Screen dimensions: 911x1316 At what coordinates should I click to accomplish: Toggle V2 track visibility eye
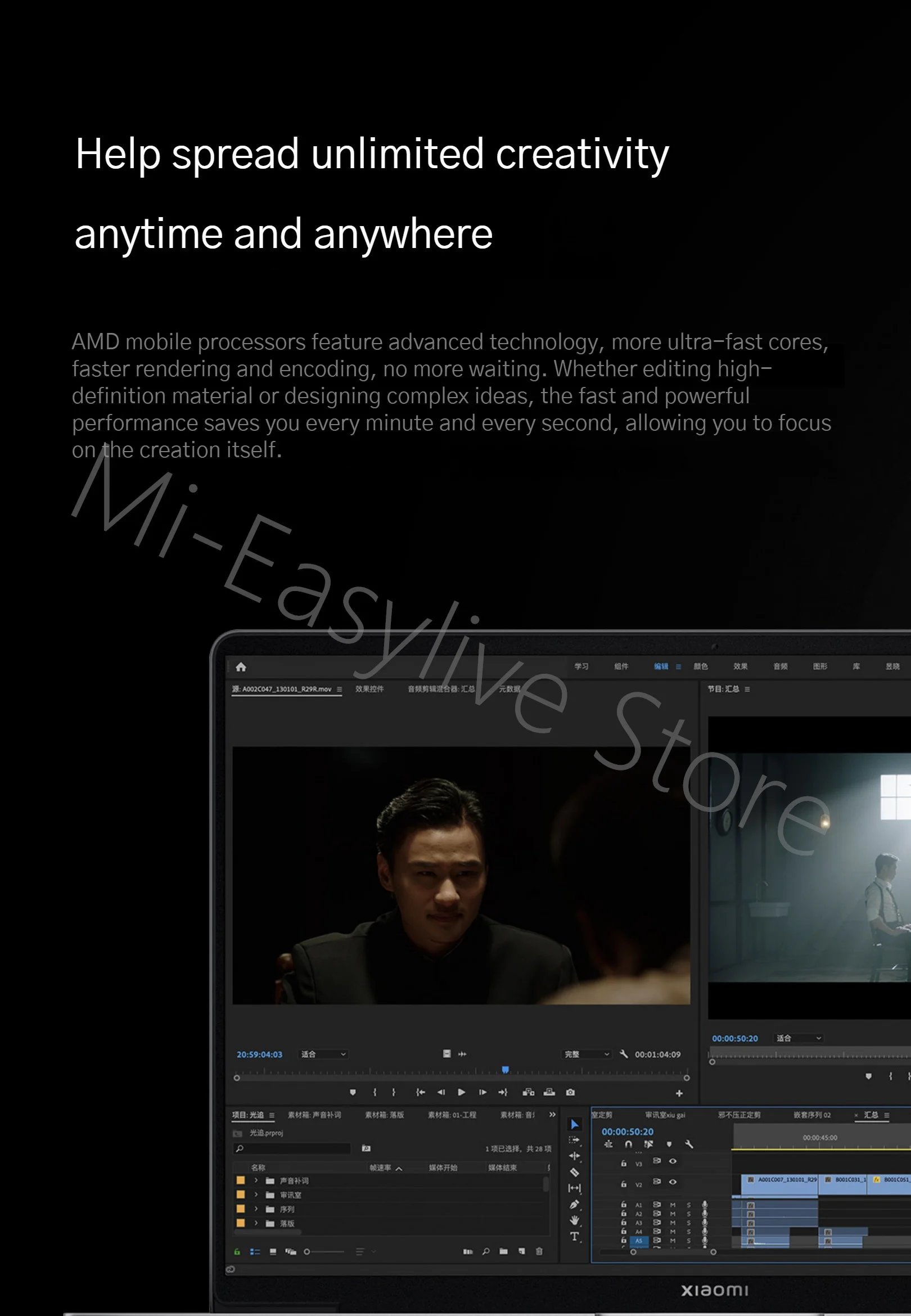point(673,1182)
